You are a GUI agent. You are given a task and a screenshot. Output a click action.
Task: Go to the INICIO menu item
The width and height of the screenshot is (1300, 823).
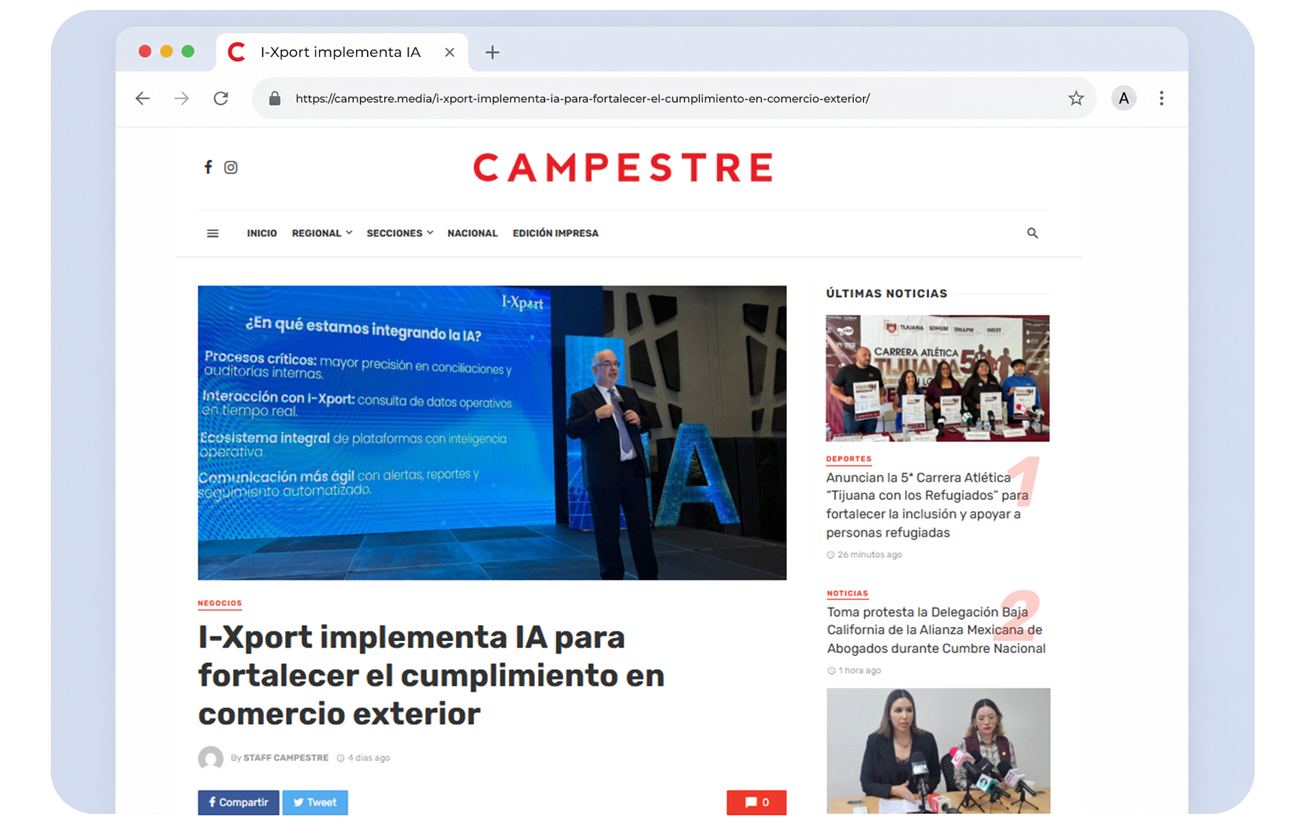(x=262, y=233)
